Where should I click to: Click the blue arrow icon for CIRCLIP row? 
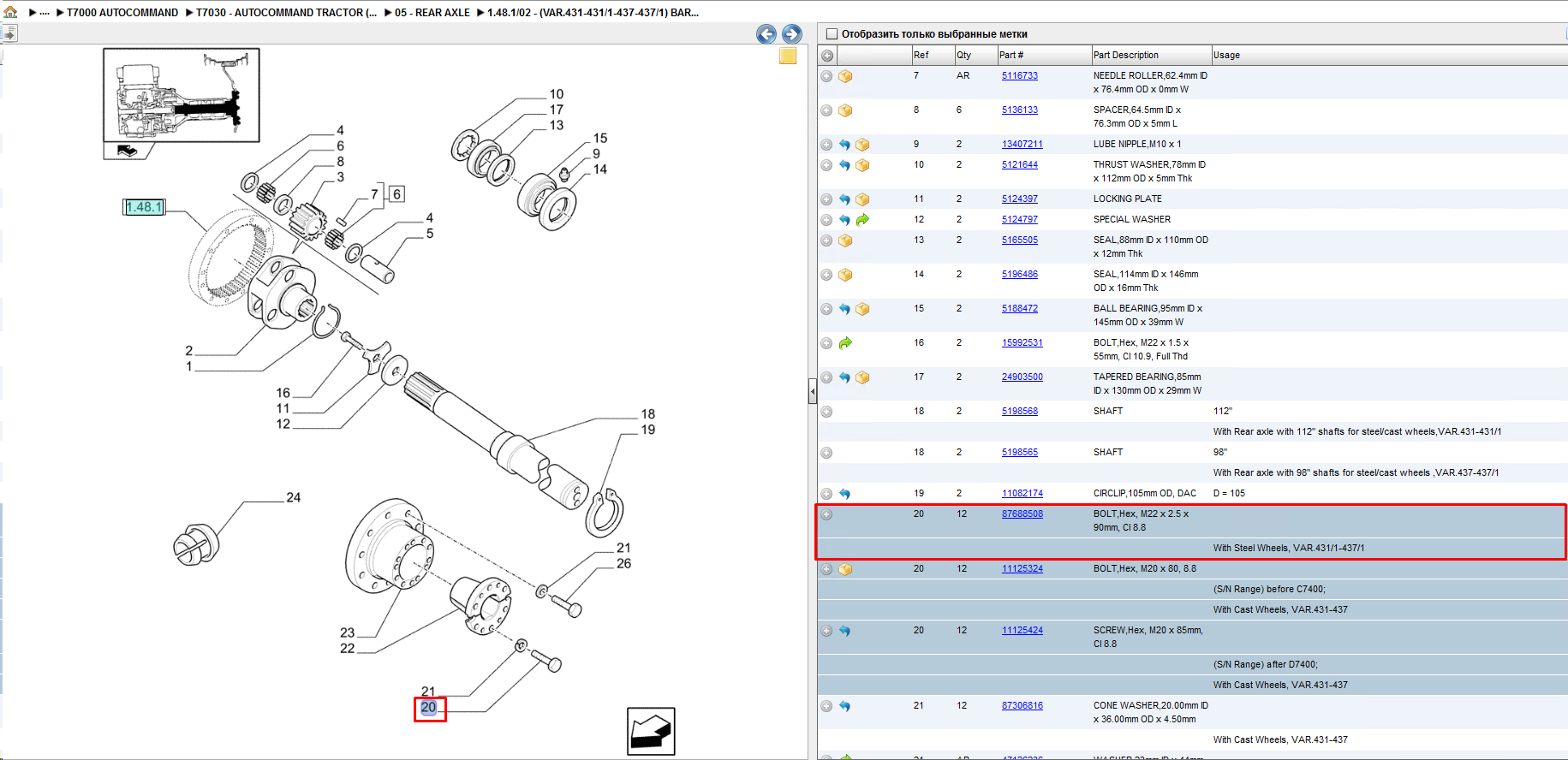(845, 494)
